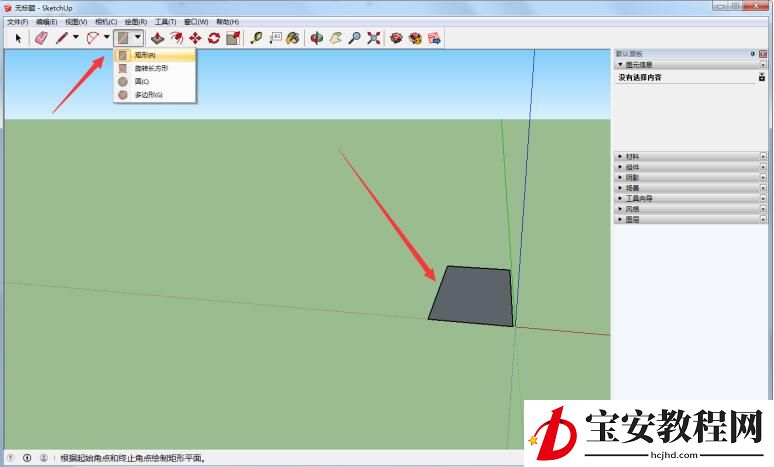Select the Orbit tool
This screenshot has width=774, height=467.
[x=316, y=38]
